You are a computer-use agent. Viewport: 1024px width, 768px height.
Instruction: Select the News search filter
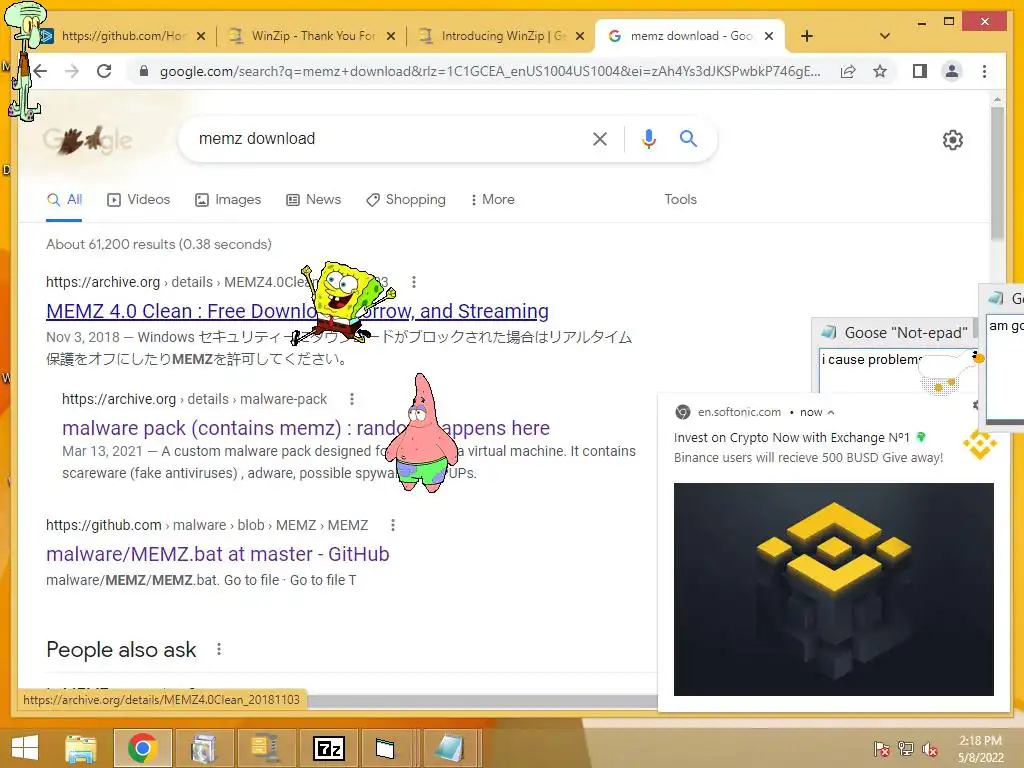pos(313,199)
